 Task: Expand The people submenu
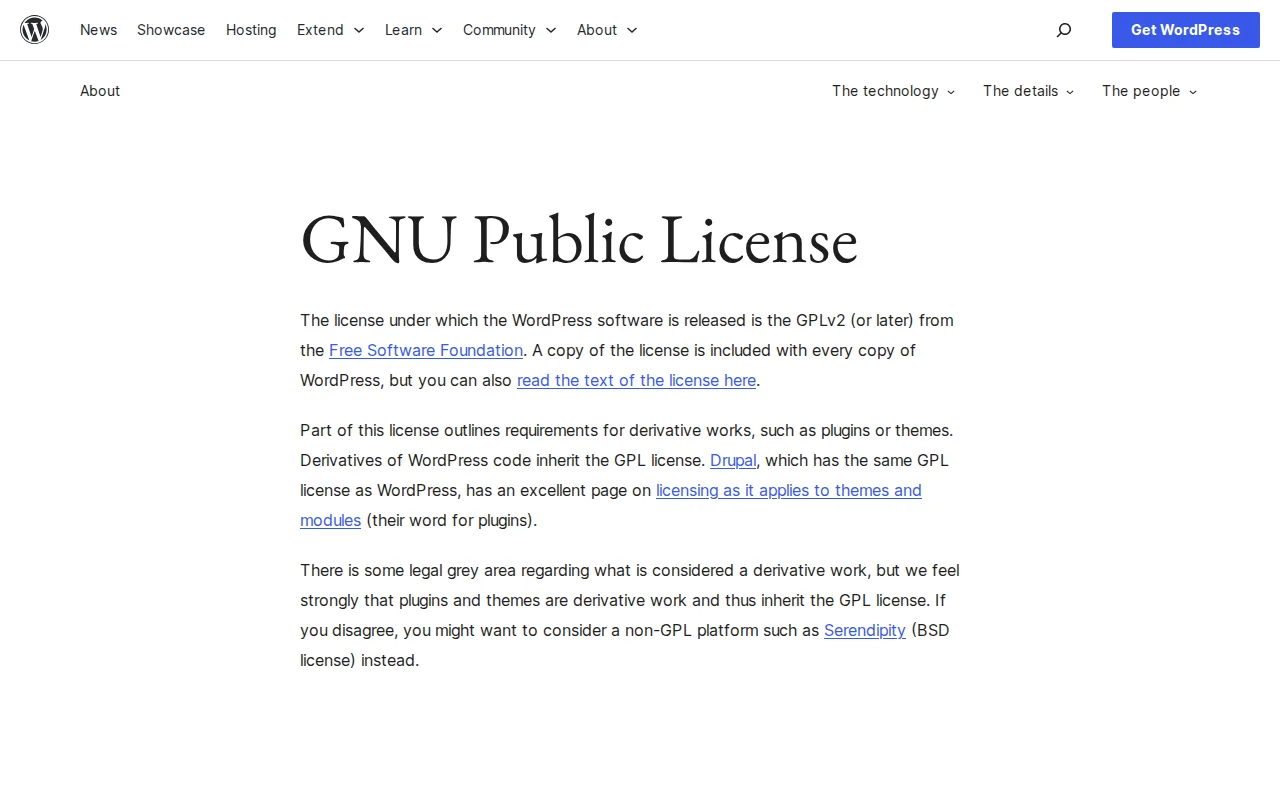[x=1148, y=91]
